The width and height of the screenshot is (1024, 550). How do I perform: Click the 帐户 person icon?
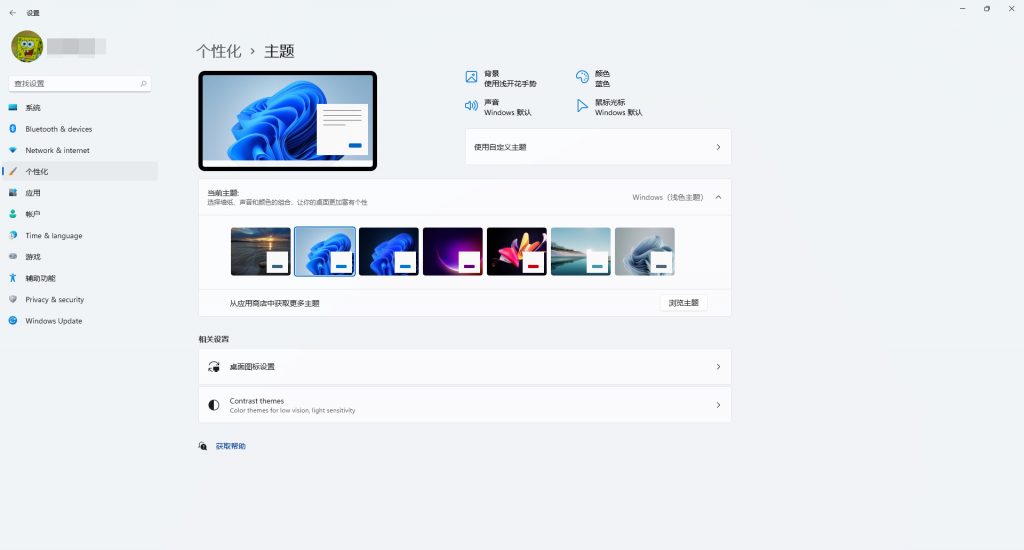coord(12,214)
